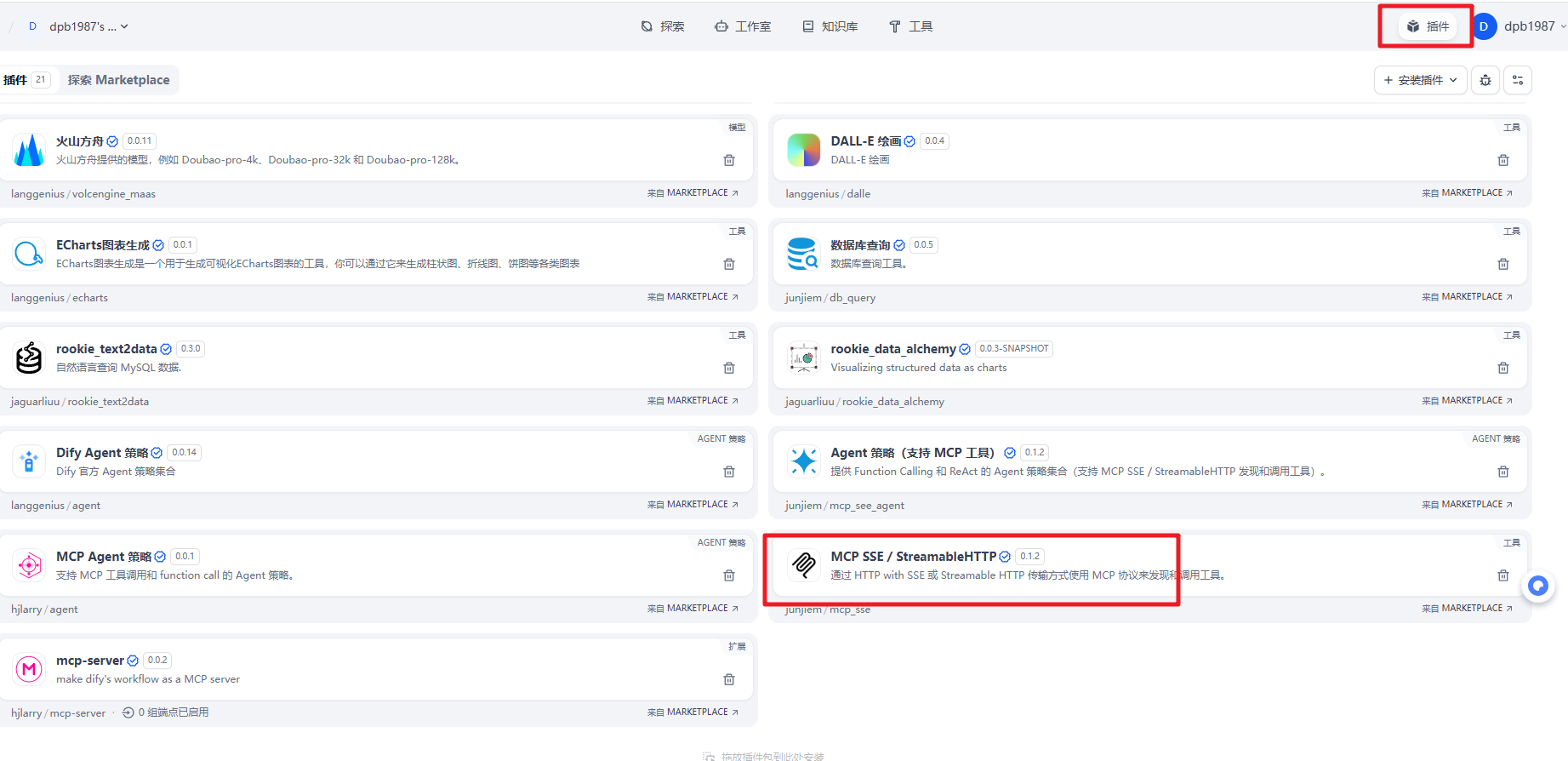Expand the 安装插件 dropdown
This screenshot has height=761, width=1568.
tap(1420, 80)
